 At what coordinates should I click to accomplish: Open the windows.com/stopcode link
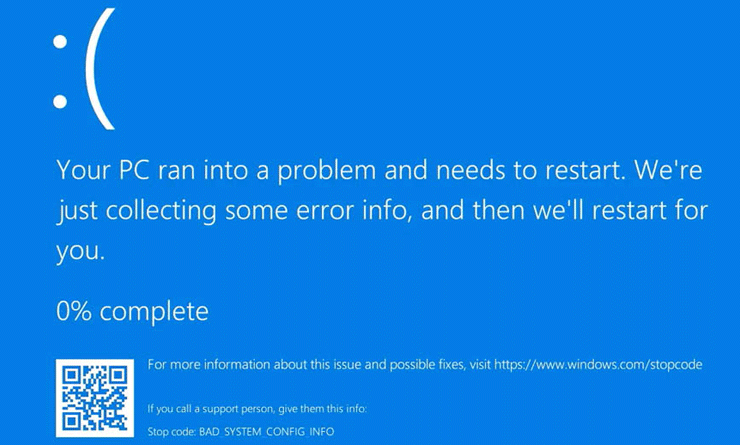[x=598, y=365]
